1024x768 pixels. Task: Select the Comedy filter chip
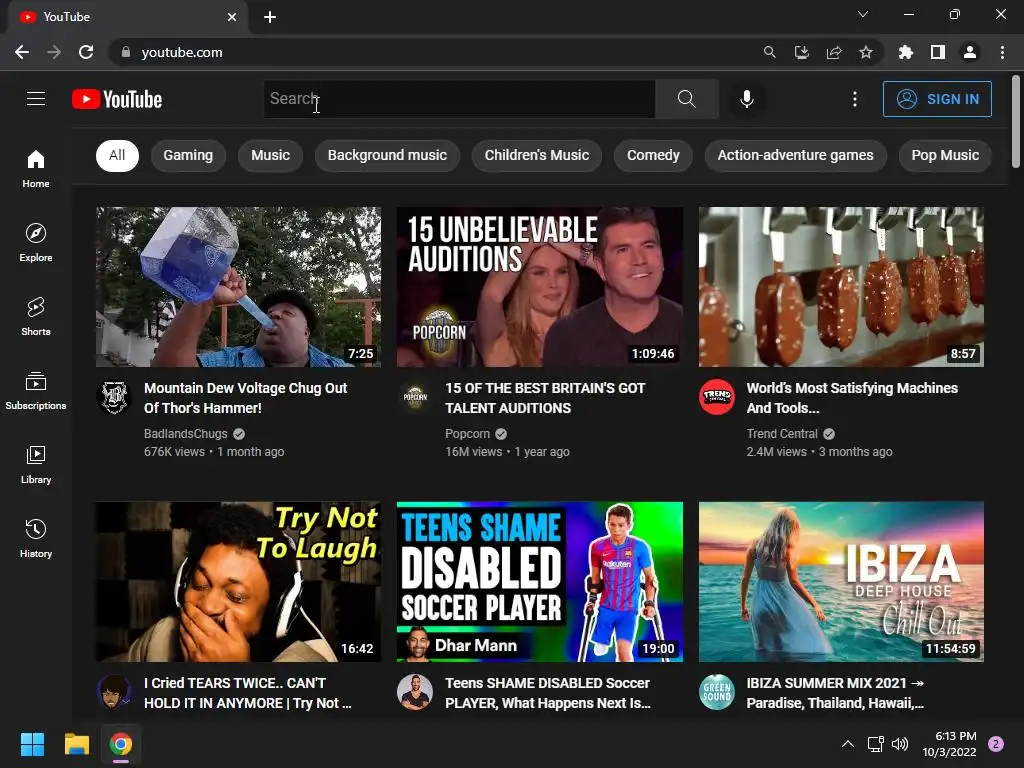653,155
